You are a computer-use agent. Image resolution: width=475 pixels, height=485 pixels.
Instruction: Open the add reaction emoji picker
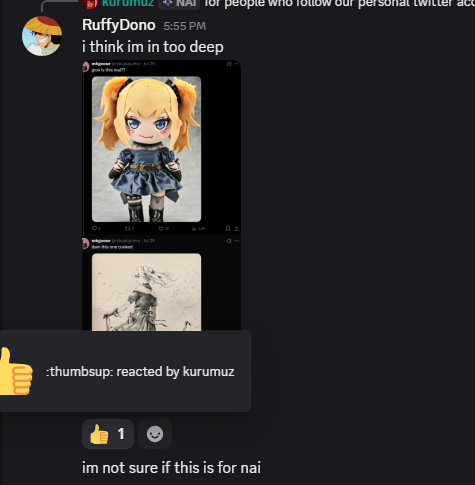coord(155,434)
